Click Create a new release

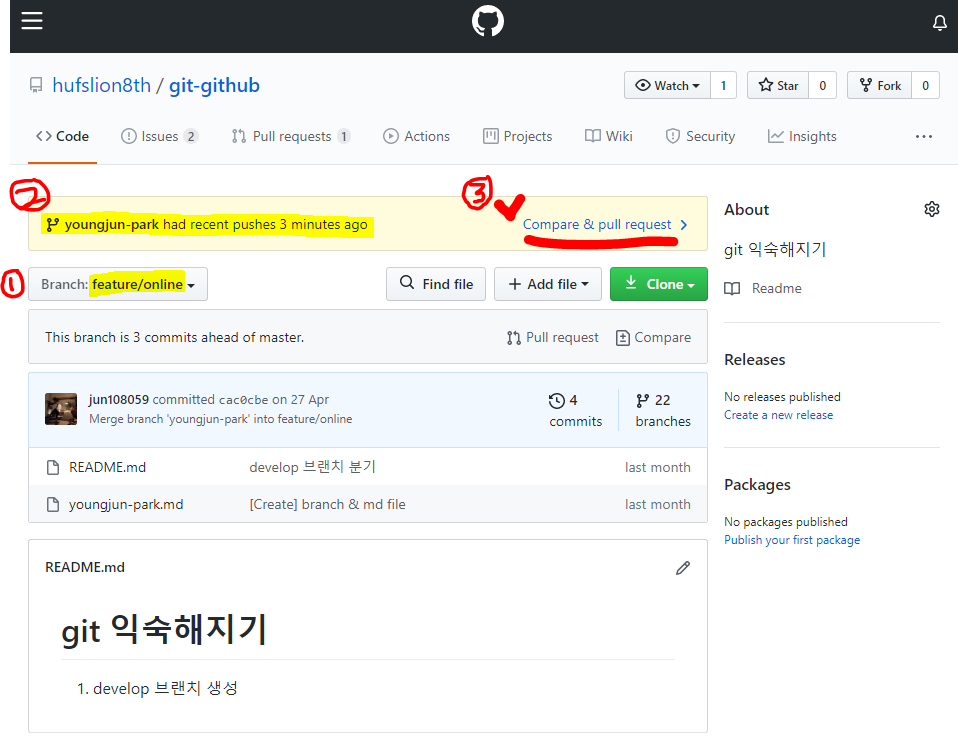pos(778,415)
